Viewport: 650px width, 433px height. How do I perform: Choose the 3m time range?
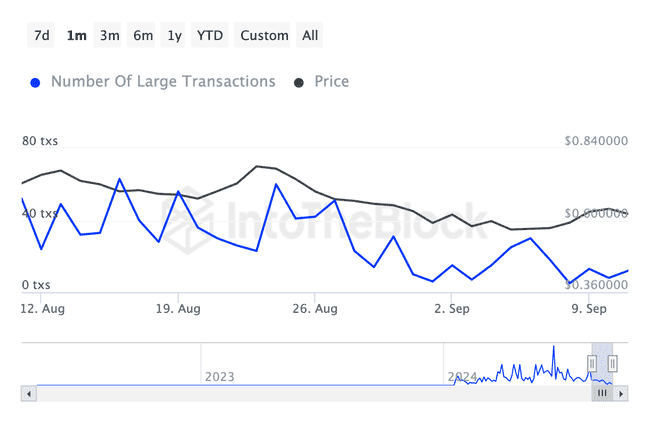pos(110,36)
